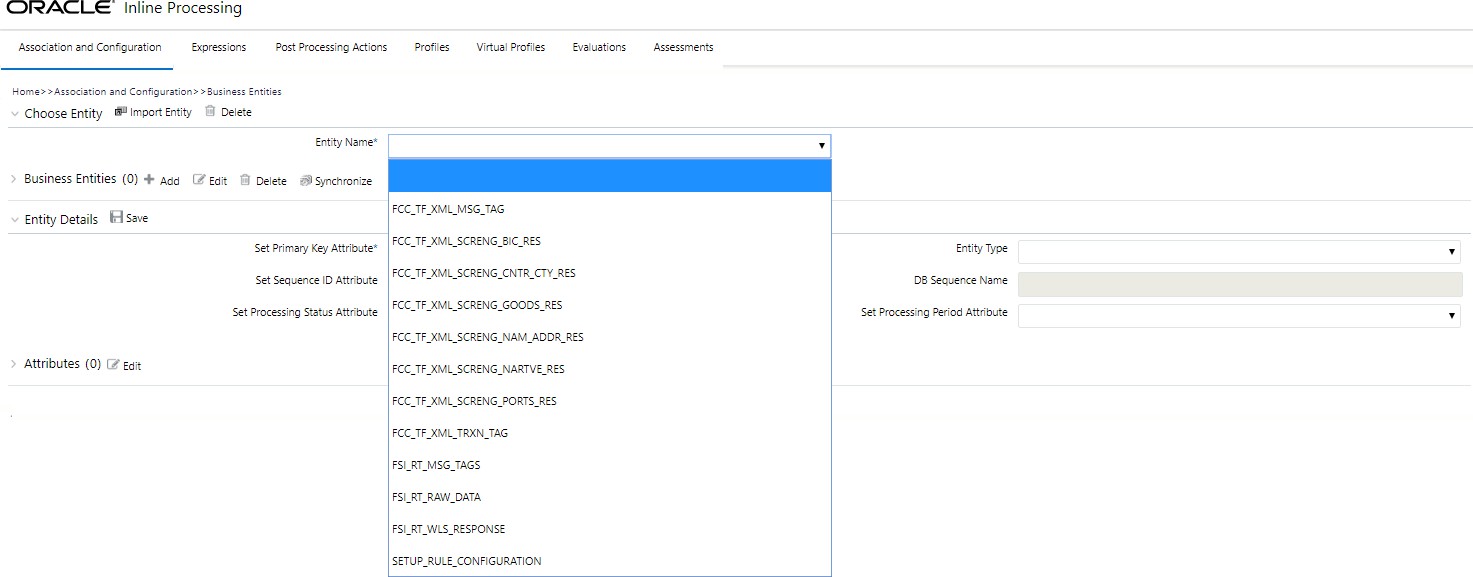Choose FCC_TF_XML_SCRENG_NAM_ADDR_RES option
The image size is (1473, 577).
coord(610,337)
